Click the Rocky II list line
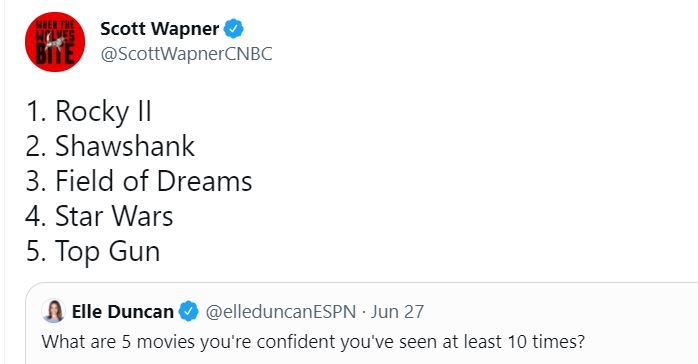Viewport: 698px width, 364px height. tap(89, 111)
